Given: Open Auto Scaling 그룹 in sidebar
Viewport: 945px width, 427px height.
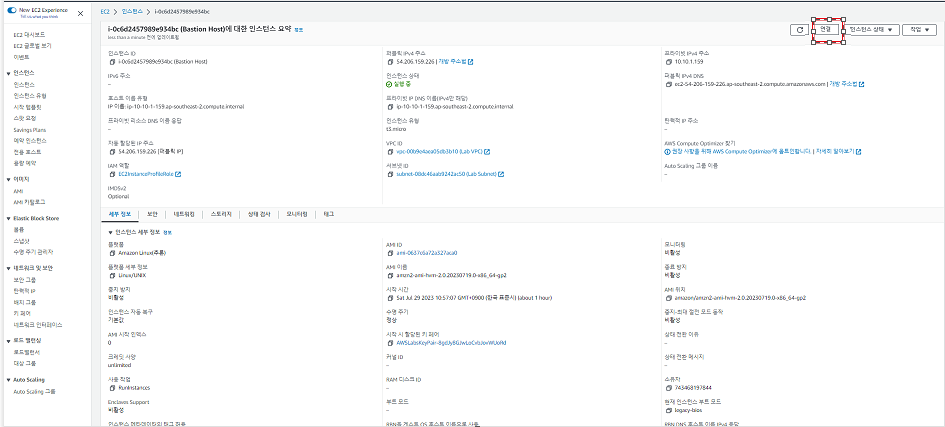Looking at the screenshot, I should pos(34,391).
